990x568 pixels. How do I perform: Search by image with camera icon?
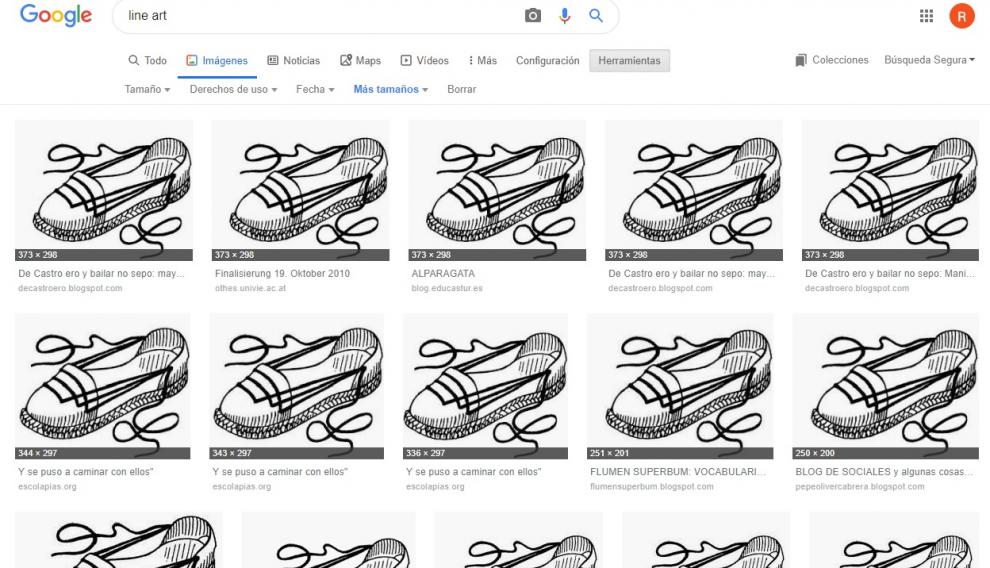click(533, 16)
